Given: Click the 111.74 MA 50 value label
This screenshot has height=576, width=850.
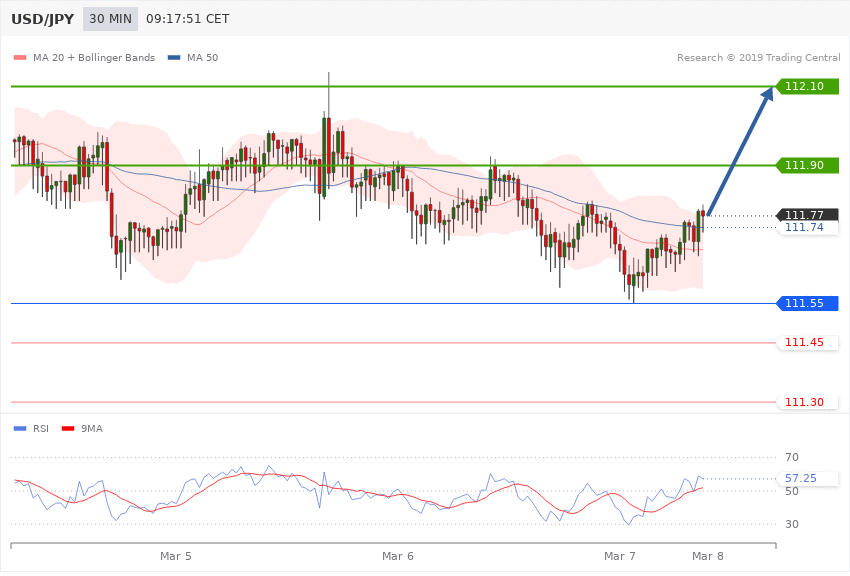Looking at the screenshot, I should coord(807,228).
